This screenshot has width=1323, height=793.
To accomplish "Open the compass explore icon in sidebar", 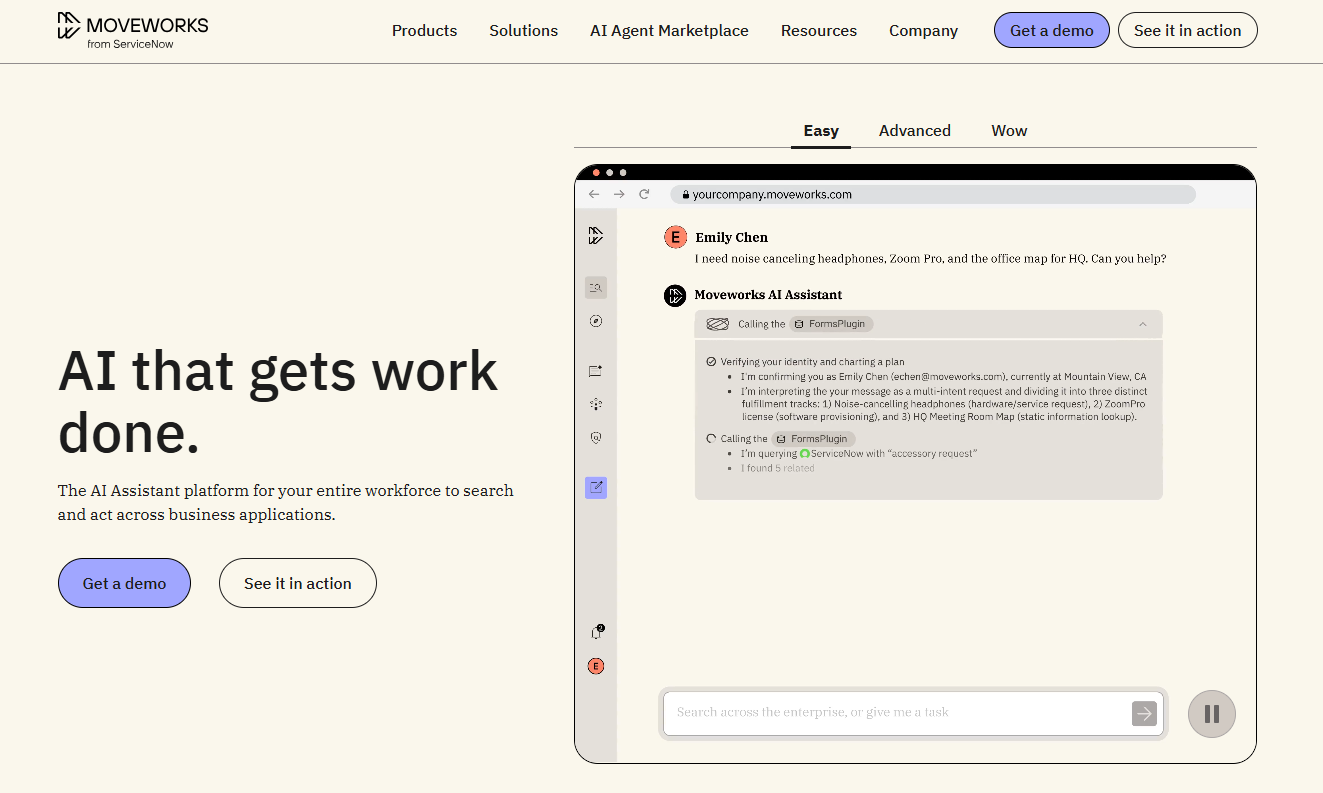I will pyautogui.click(x=596, y=321).
